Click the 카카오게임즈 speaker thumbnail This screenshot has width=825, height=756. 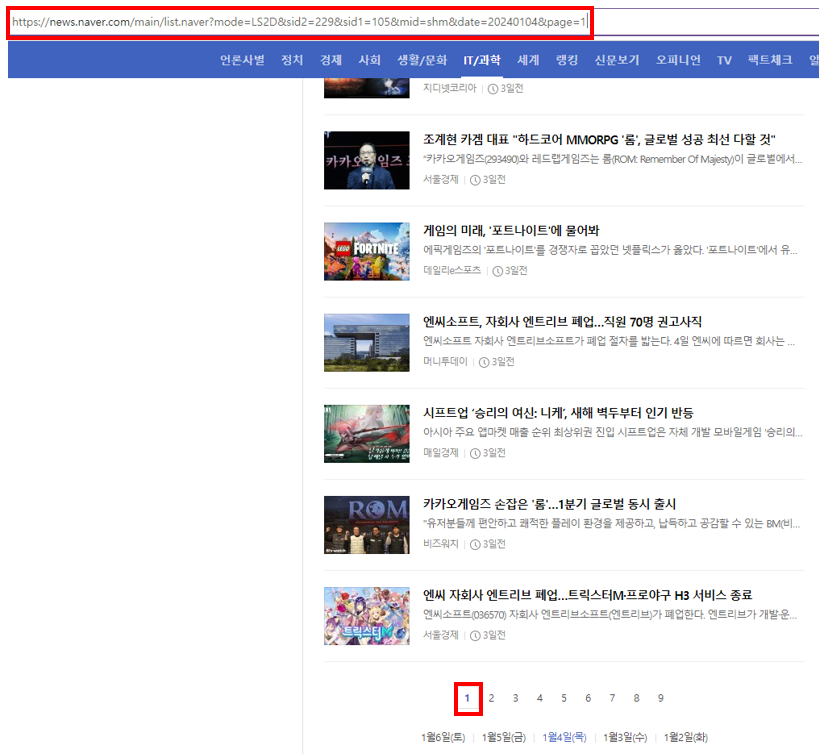[367, 160]
